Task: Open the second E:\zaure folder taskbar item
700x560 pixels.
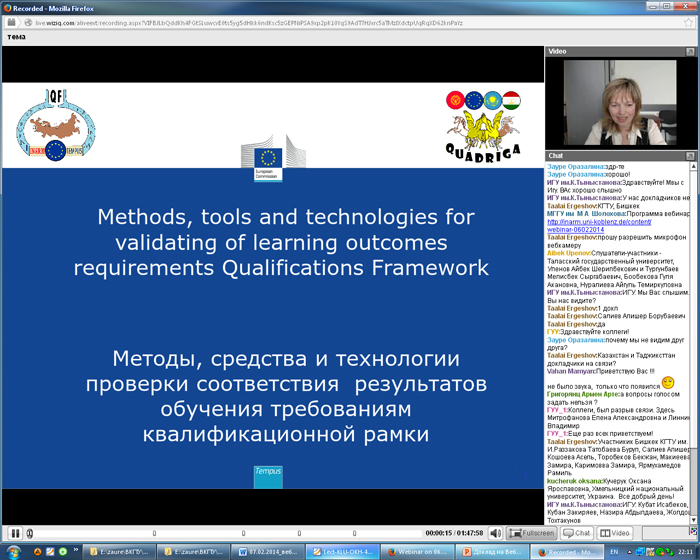Action: point(194,552)
